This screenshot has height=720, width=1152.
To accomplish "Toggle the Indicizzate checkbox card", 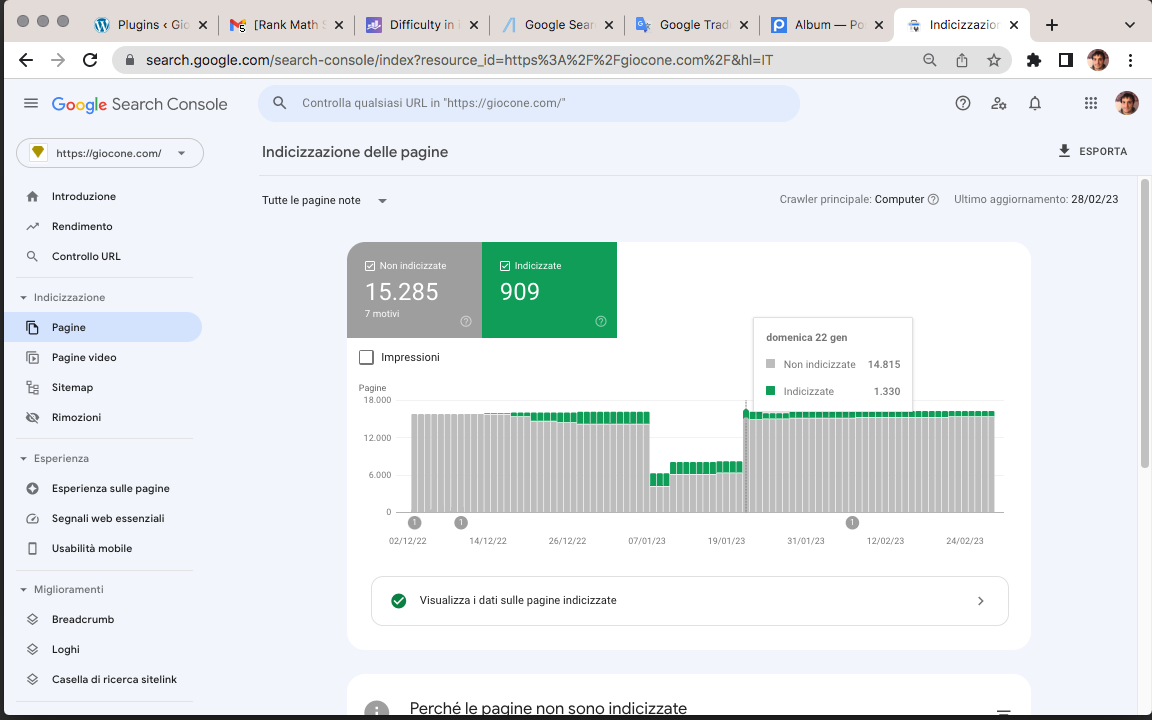I will coord(550,290).
